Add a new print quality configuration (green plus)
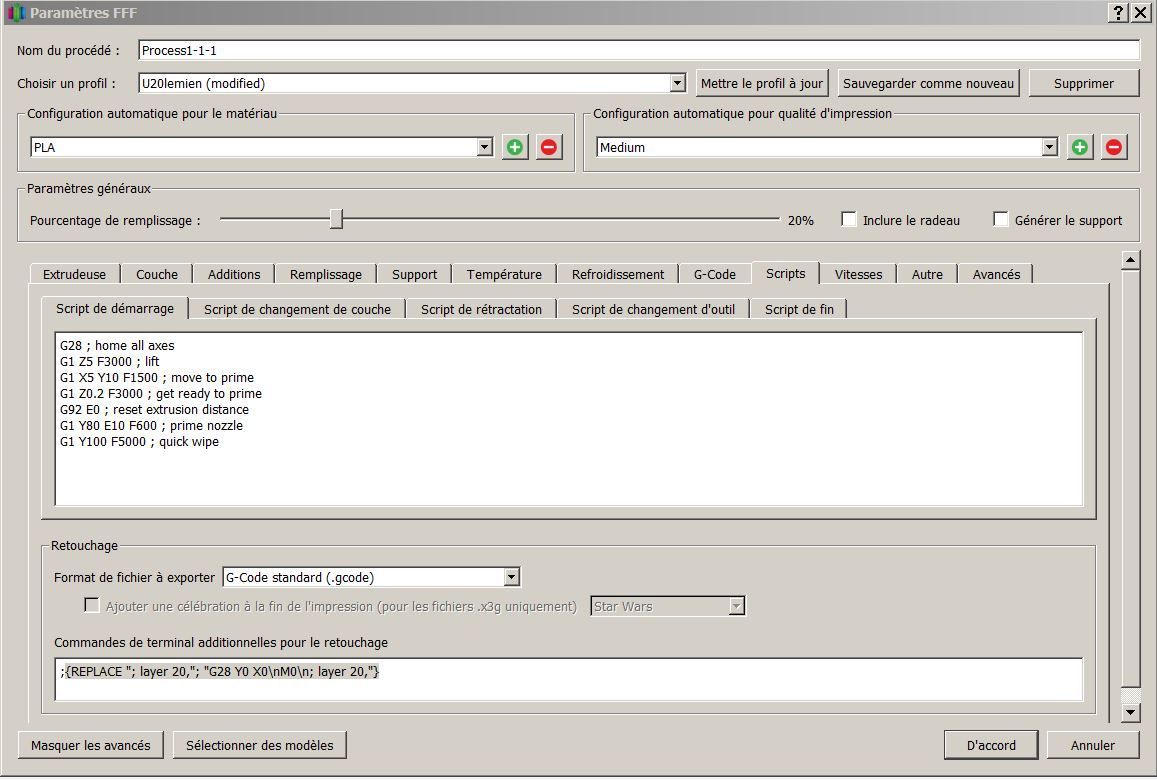The height and width of the screenshot is (780, 1157). pos(1080,147)
